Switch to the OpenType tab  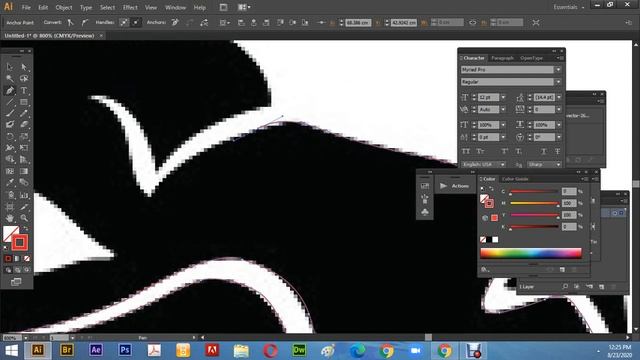point(531,58)
